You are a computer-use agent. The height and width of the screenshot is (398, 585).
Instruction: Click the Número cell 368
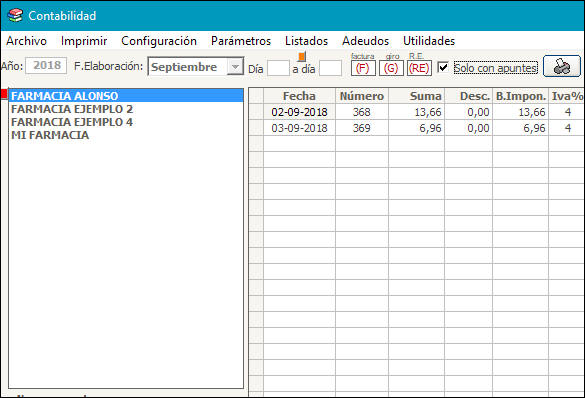point(362,112)
